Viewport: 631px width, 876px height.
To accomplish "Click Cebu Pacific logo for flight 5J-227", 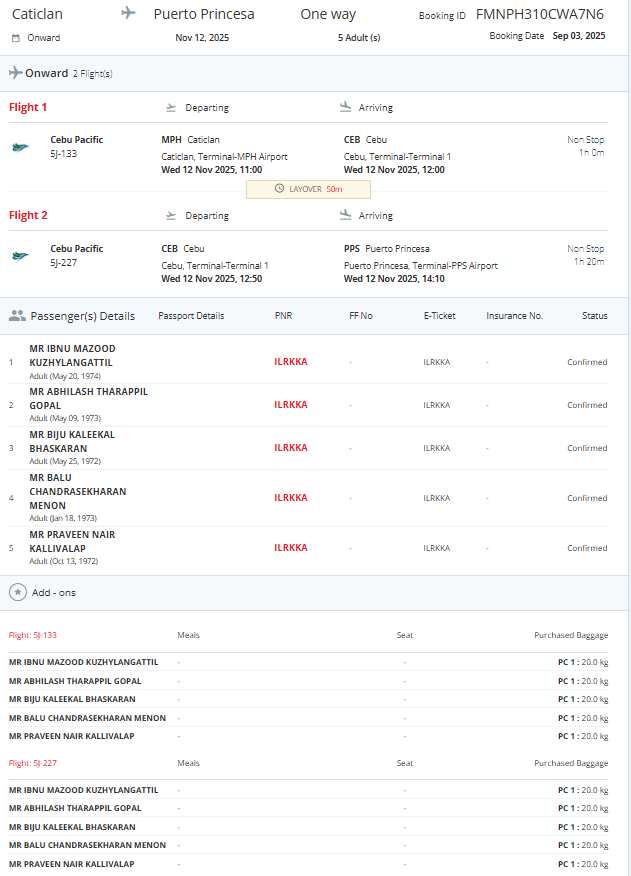I will pos(21,256).
